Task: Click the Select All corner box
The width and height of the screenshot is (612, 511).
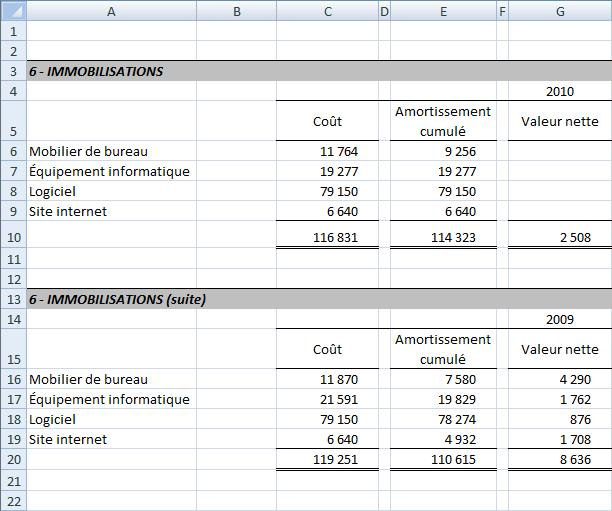Action: [x=12, y=11]
